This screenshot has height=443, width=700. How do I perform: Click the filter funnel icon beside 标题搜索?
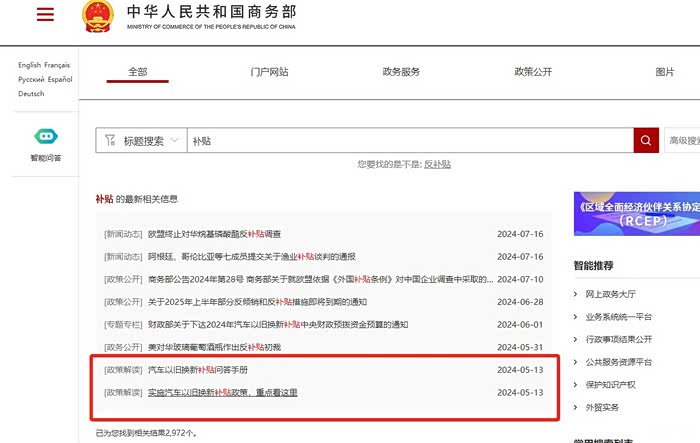110,140
